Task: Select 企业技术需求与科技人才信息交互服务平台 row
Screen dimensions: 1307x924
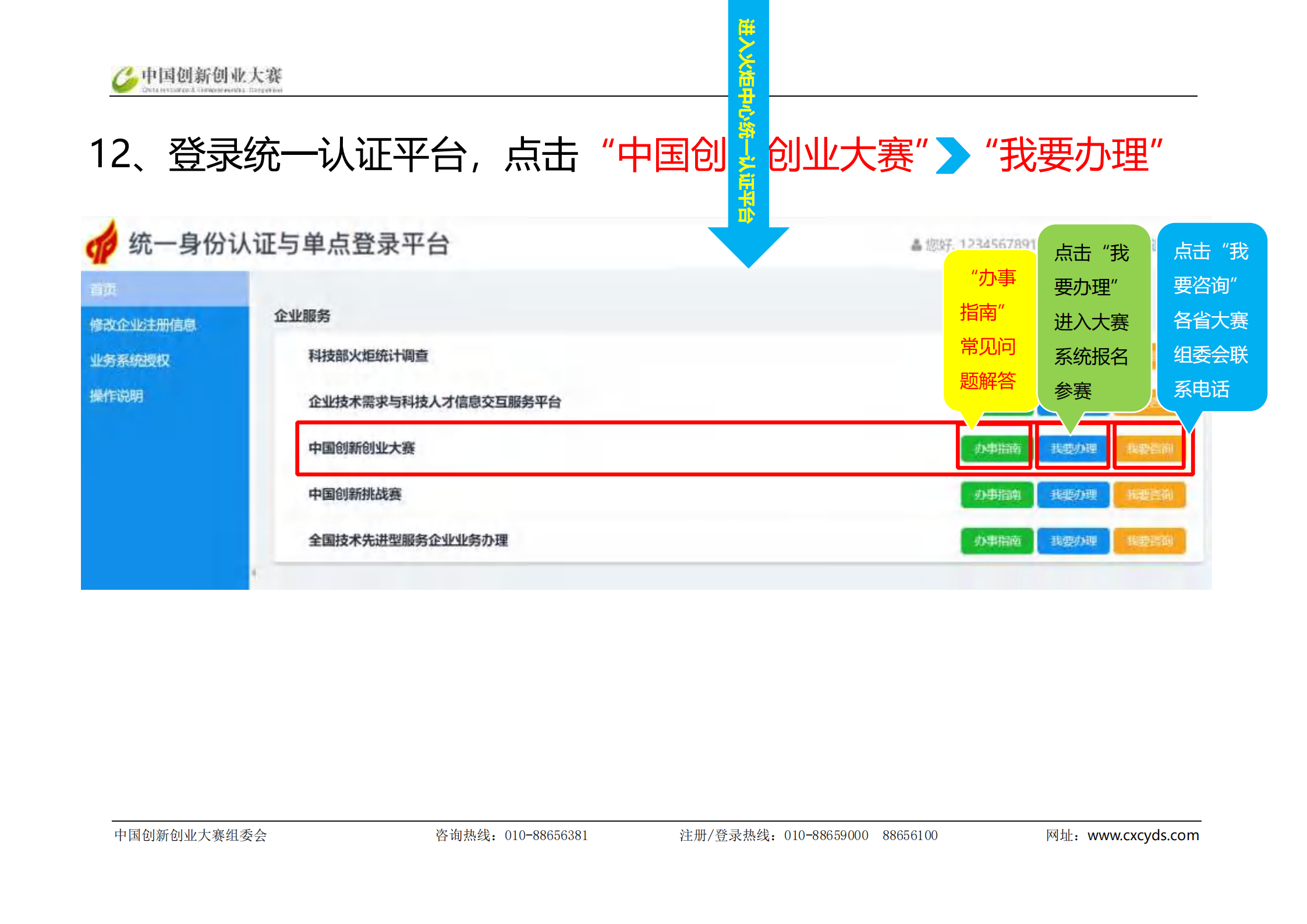Action: pyautogui.click(x=434, y=402)
